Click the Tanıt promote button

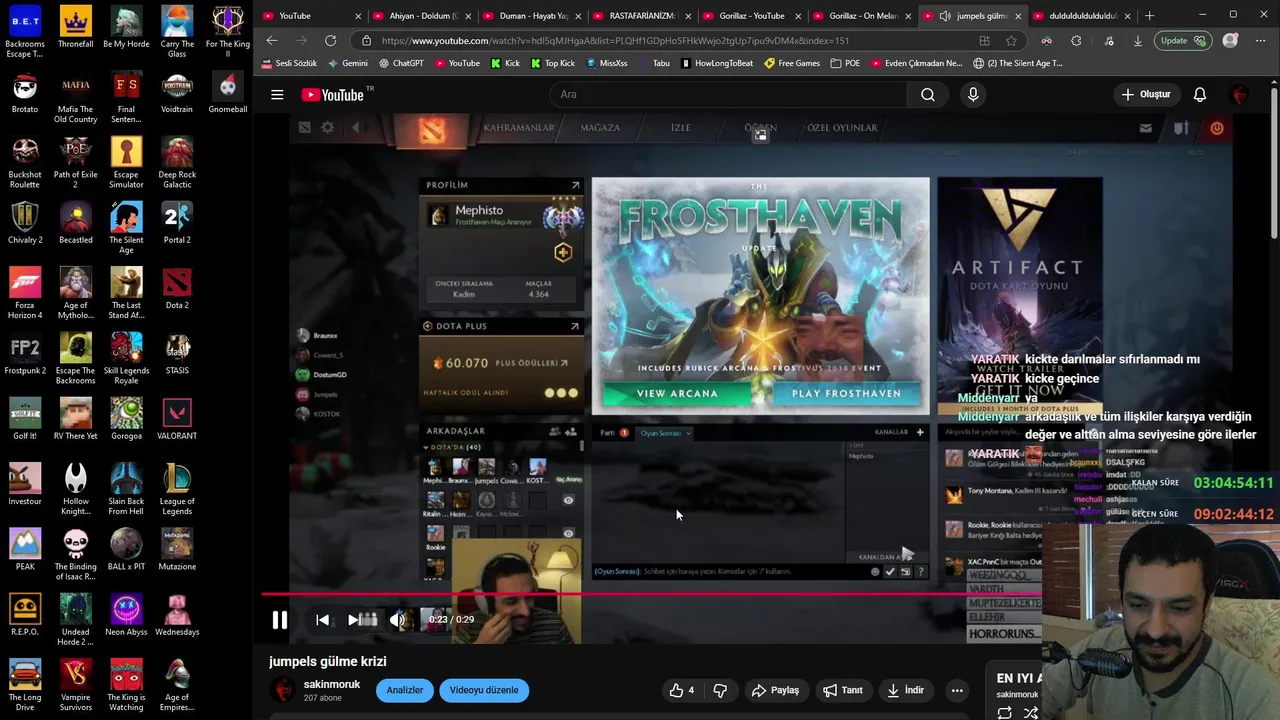pos(842,690)
